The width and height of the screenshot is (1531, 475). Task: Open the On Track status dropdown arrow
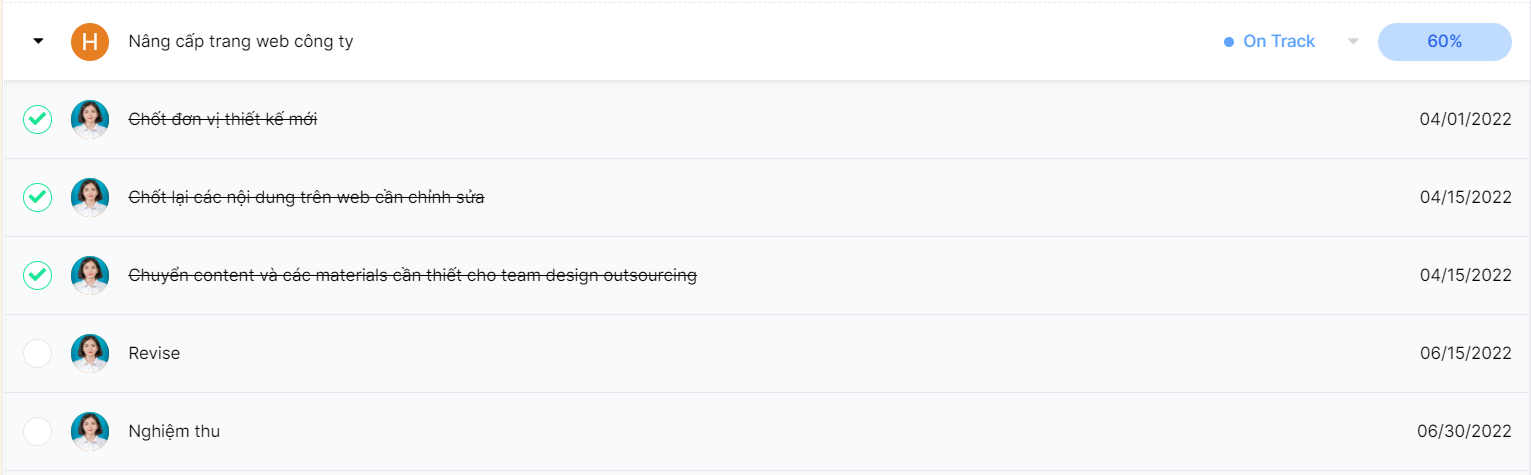click(x=1353, y=42)
